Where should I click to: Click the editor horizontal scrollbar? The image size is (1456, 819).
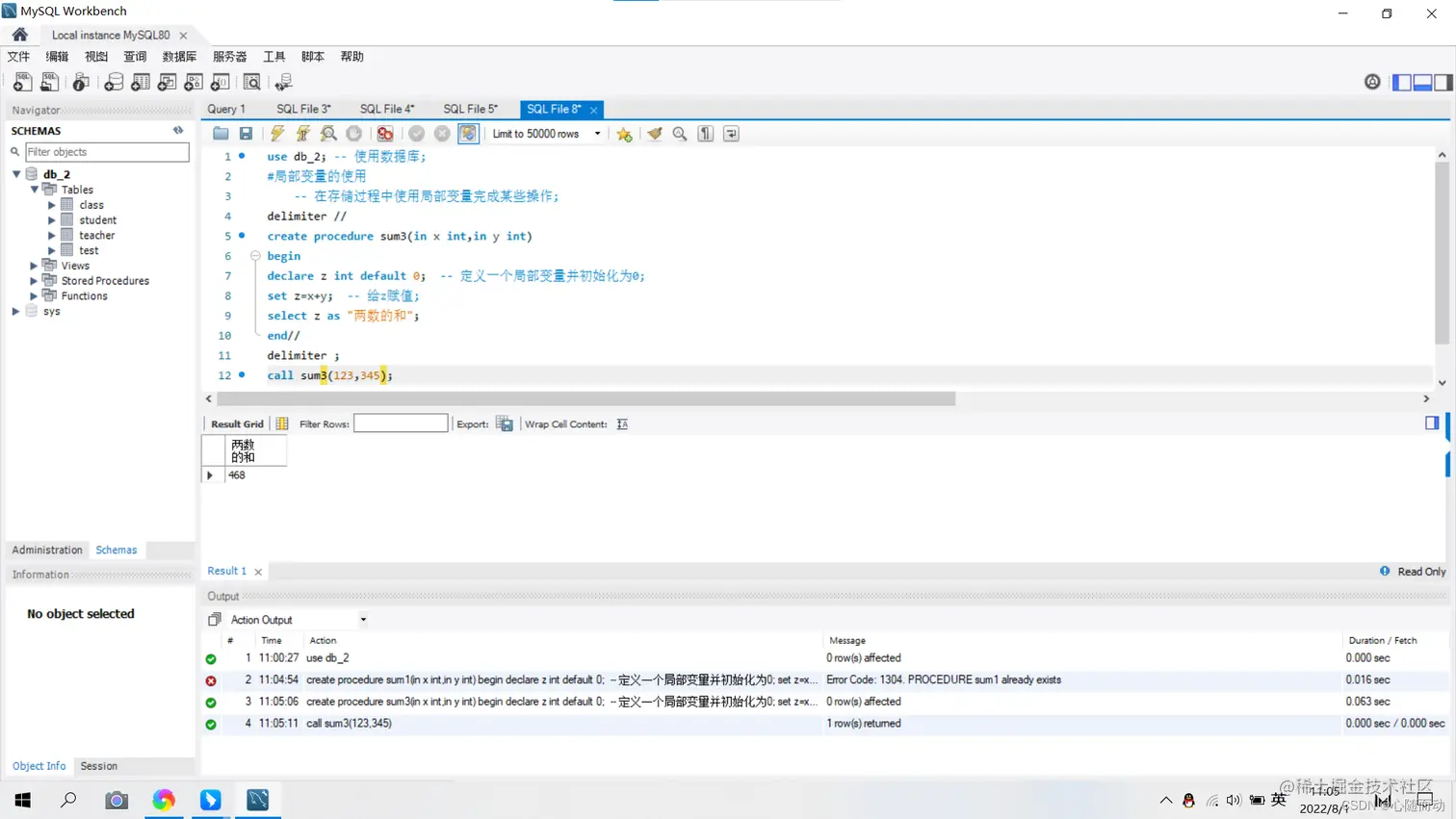(x=585, y=398)
